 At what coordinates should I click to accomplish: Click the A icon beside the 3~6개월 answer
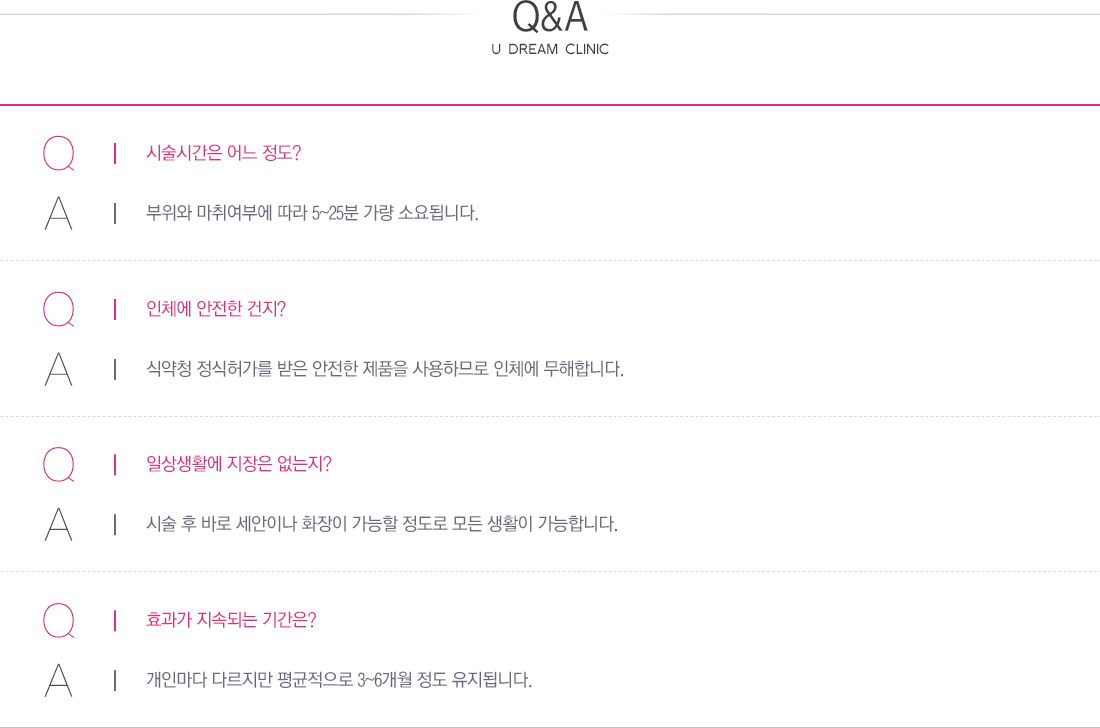click(x=59, y=680)
